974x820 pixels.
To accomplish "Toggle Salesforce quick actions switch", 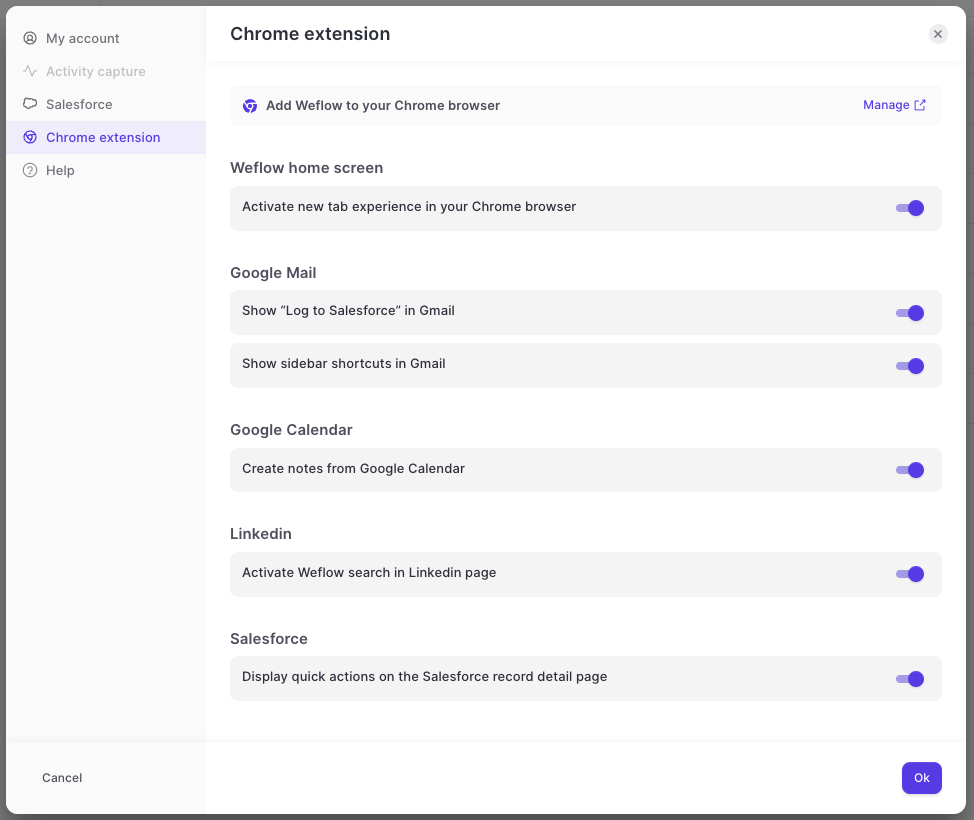I will pyautogui.click(x=910, y=679).
